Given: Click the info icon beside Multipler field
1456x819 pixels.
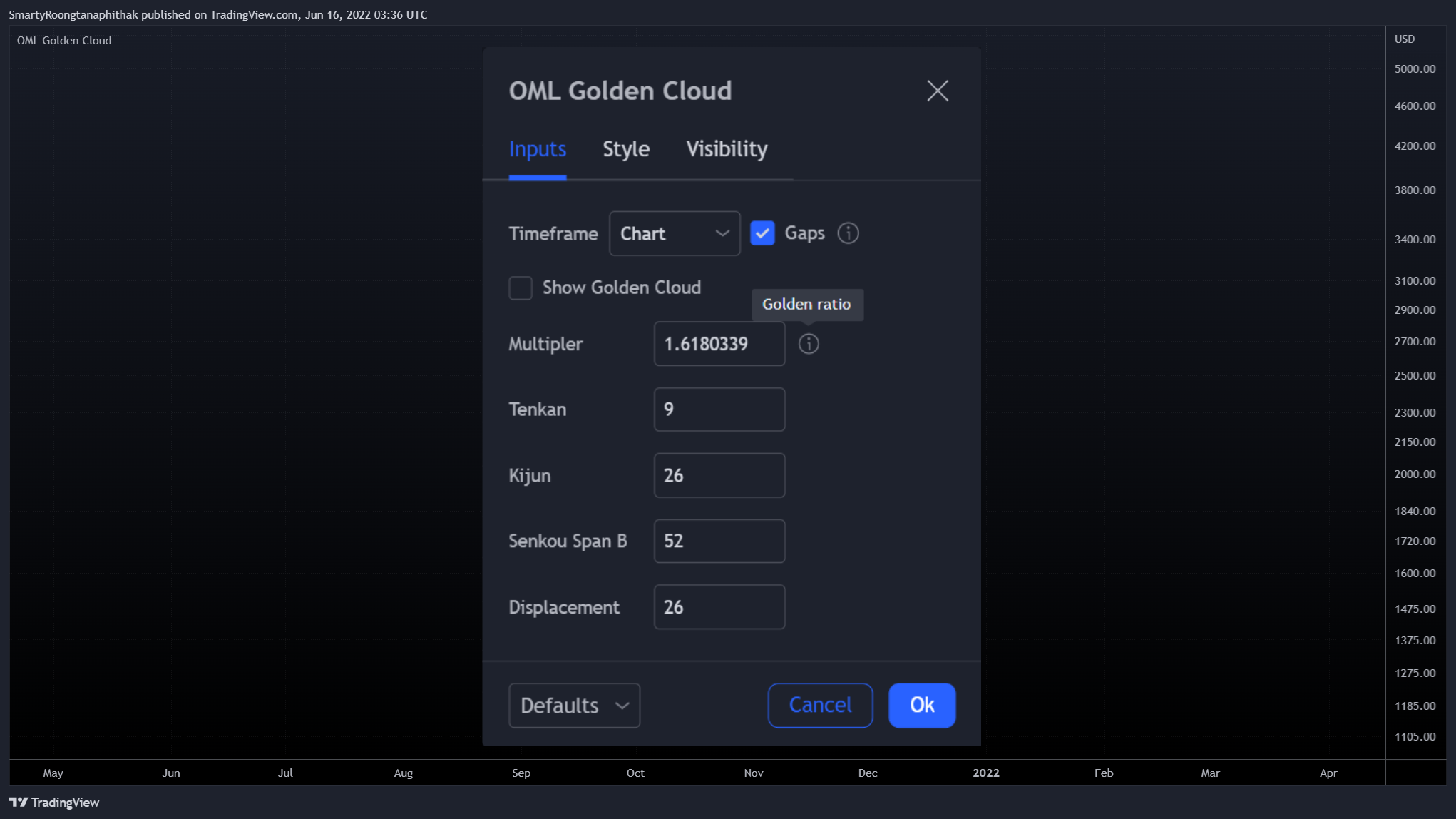Looking at the screenshot, I should pos(809,344).
